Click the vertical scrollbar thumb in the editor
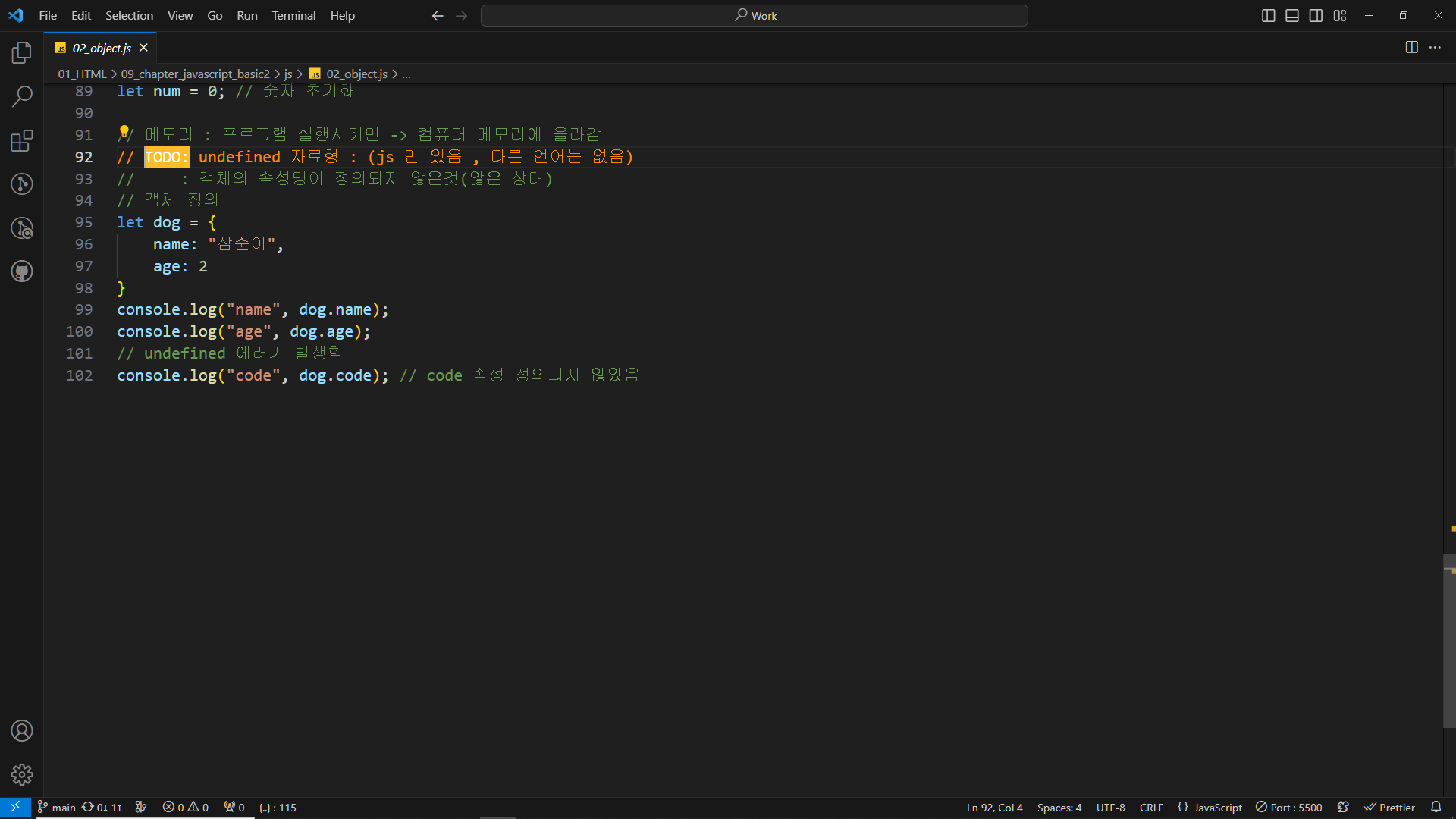Screen dimensions: 1456x819 (x=1448, y=641)
